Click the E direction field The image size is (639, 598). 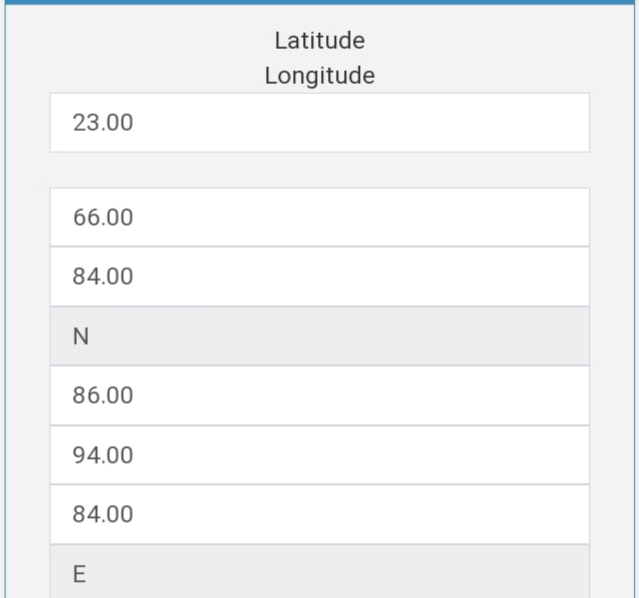tap(319, 573)
